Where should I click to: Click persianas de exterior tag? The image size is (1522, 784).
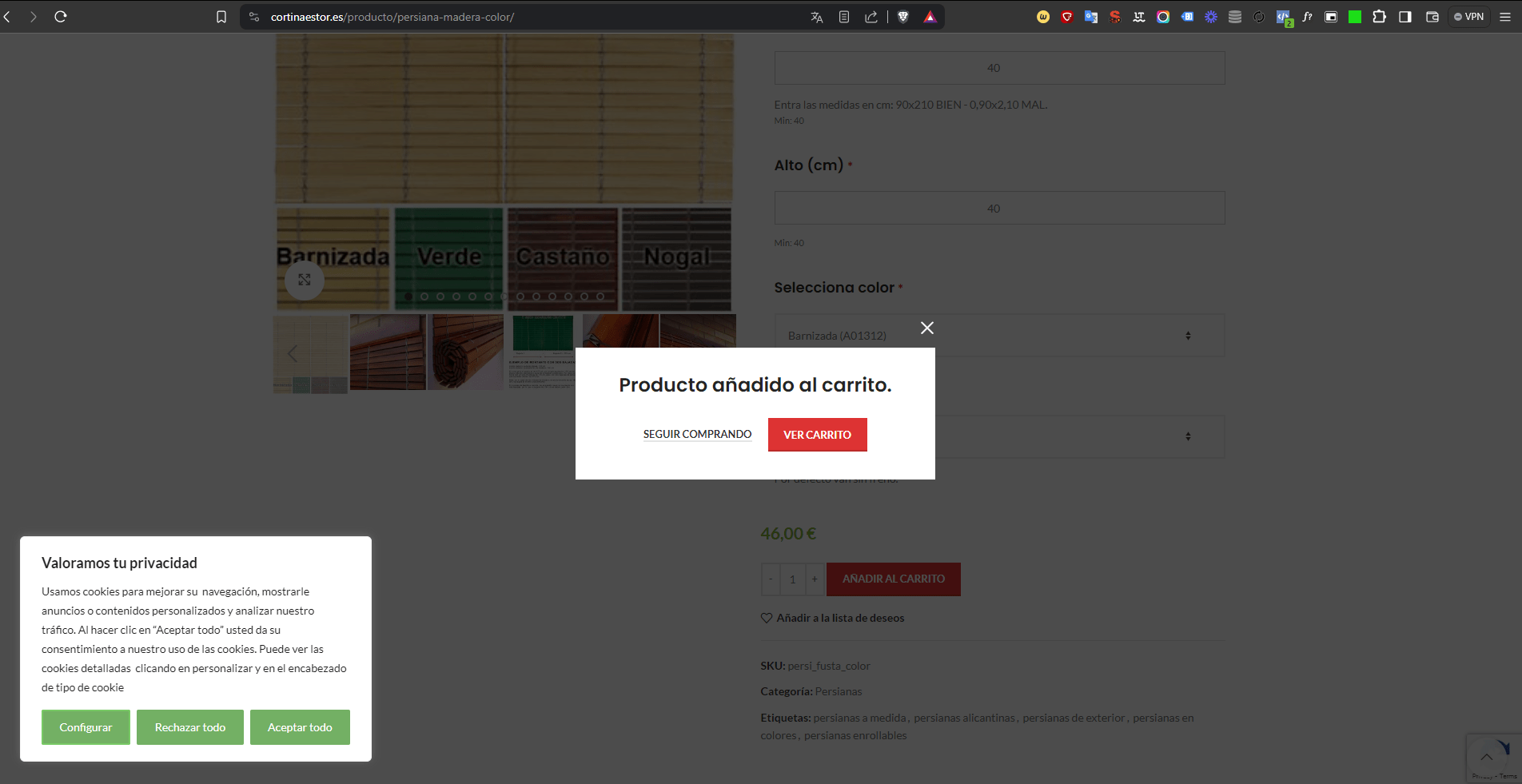[1074, 718]
